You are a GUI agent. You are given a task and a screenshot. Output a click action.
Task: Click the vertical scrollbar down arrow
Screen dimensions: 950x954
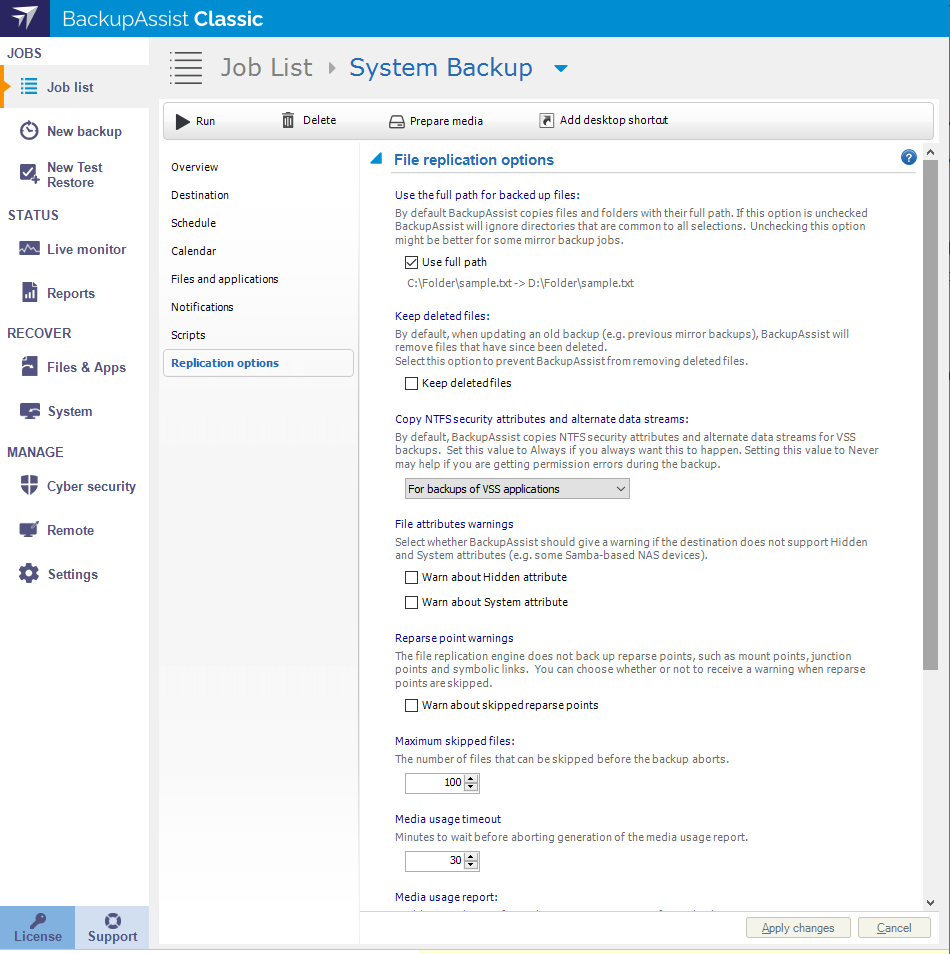coord(930,901)
